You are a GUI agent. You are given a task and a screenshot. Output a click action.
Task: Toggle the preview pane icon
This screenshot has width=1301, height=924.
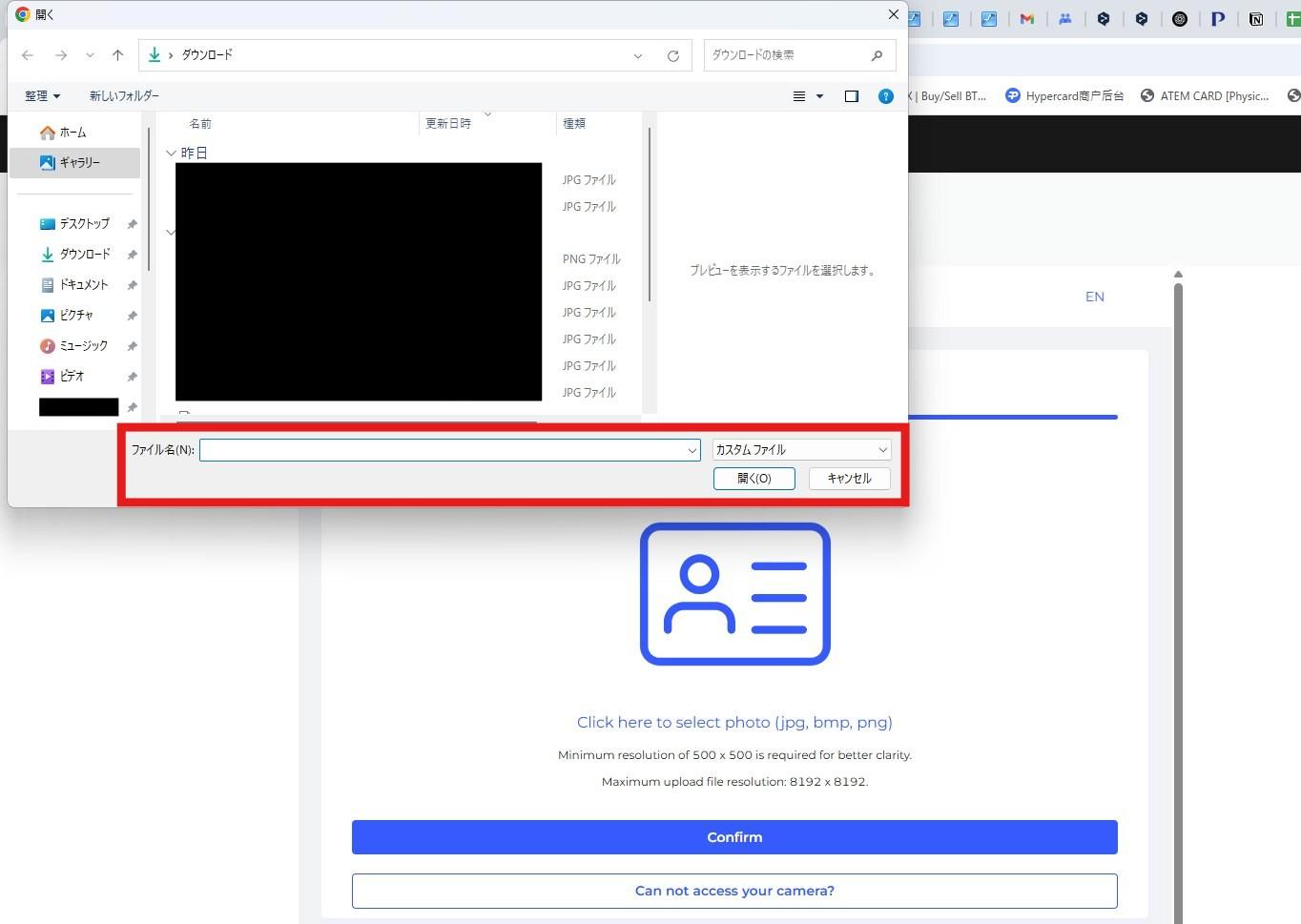(851, 96)
